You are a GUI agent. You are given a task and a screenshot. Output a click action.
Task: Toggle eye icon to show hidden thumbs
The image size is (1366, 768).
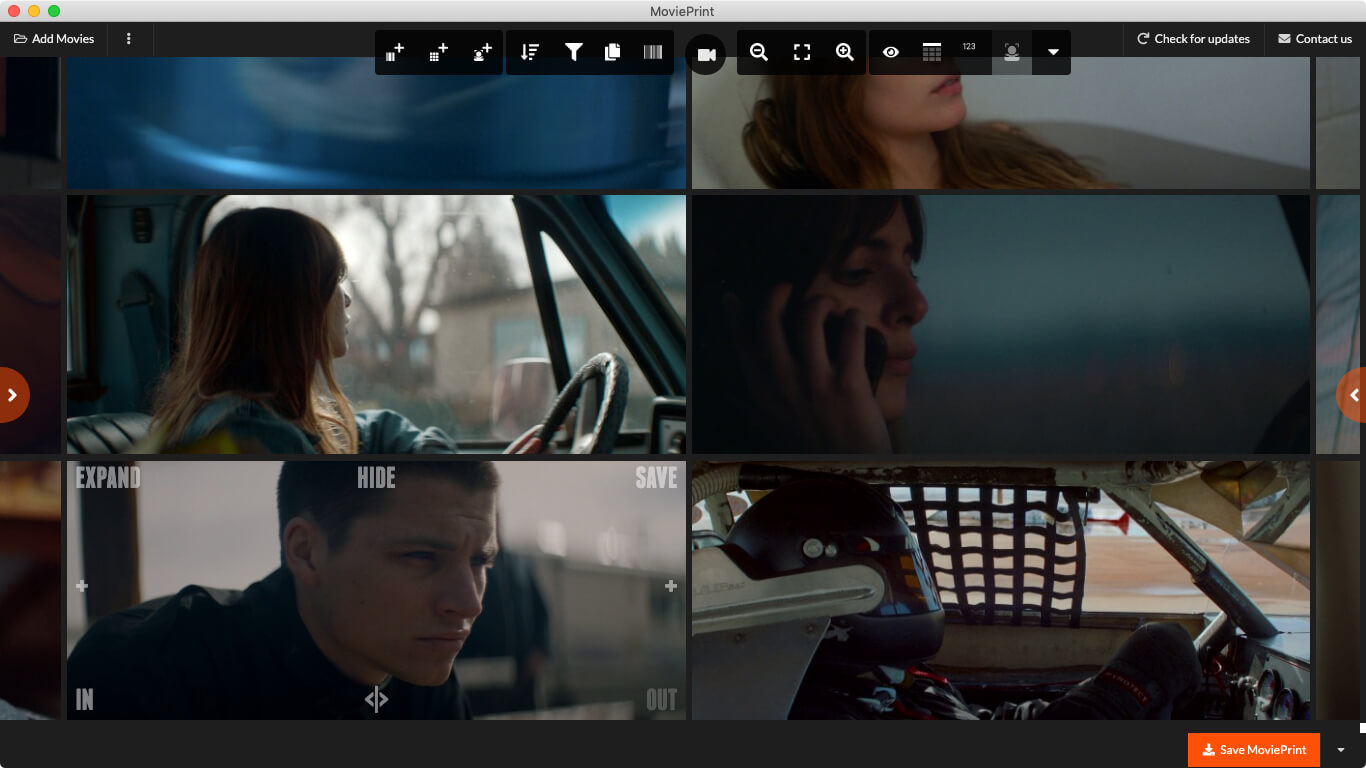tap(891, 52)
